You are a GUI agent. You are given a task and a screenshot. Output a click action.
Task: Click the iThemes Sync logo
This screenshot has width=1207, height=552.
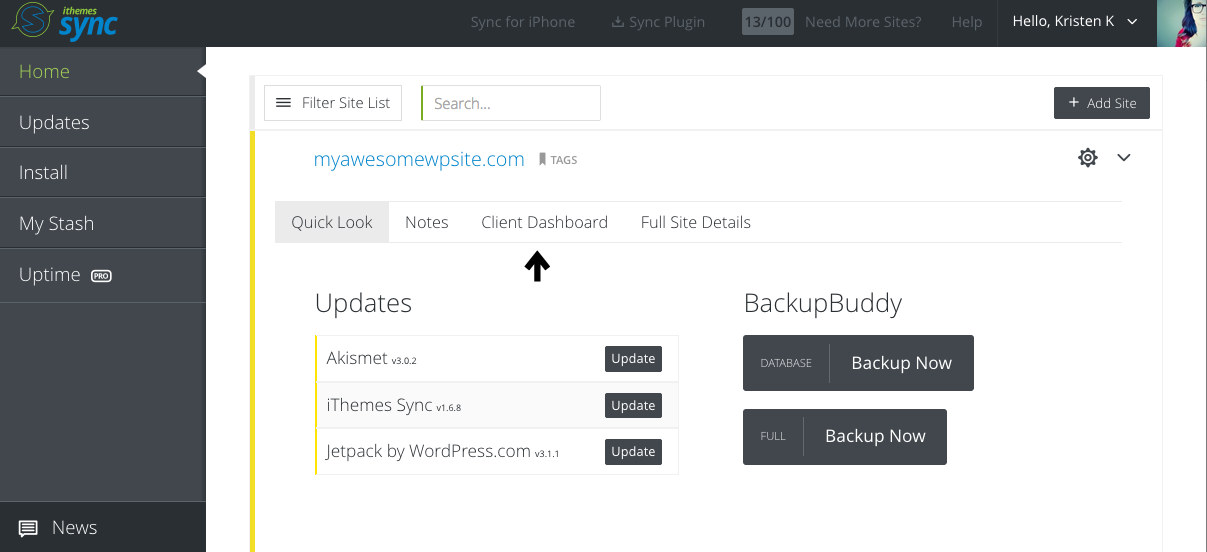click(x=62, y=22)
